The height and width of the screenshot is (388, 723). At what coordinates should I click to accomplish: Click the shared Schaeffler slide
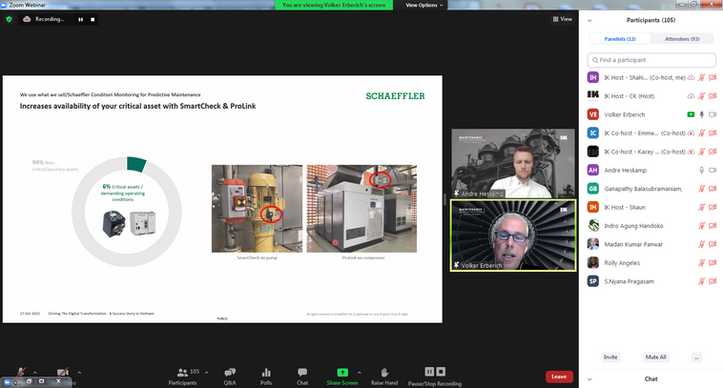(222, 199)
